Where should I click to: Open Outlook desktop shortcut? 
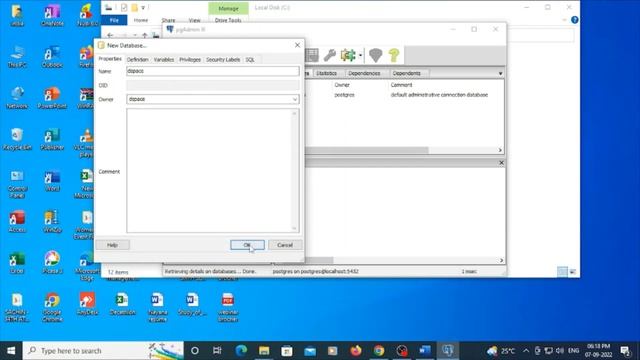pyautogui.click(x=52, y=56)
